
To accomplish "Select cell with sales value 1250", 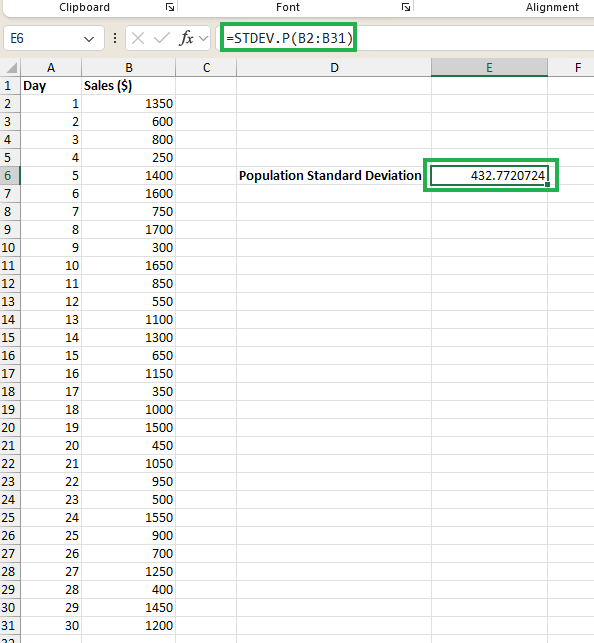I will click(x=129, y=572).
